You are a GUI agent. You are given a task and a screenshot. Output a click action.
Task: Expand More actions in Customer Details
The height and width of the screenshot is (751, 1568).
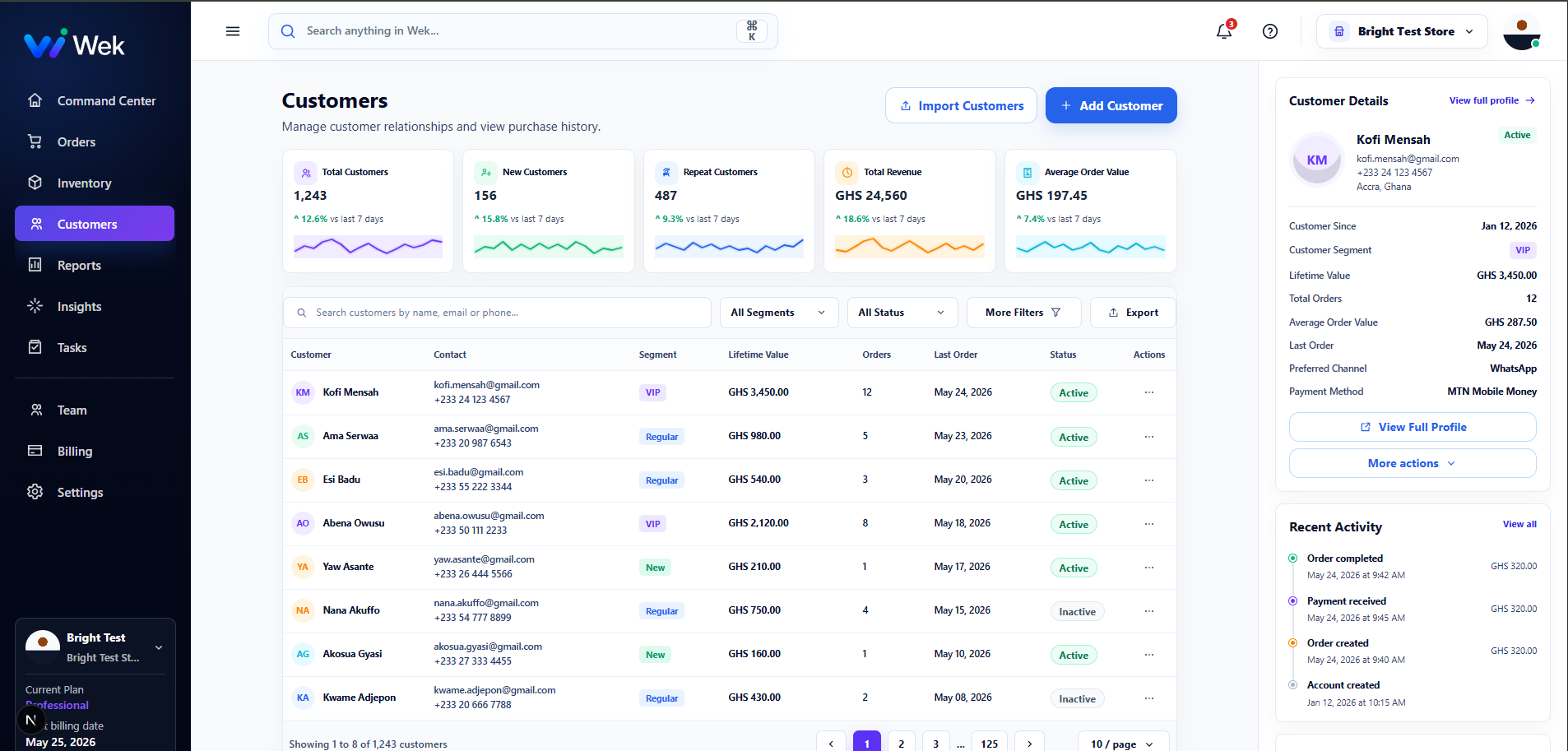pyautogui.click(x=1412, y=463)
